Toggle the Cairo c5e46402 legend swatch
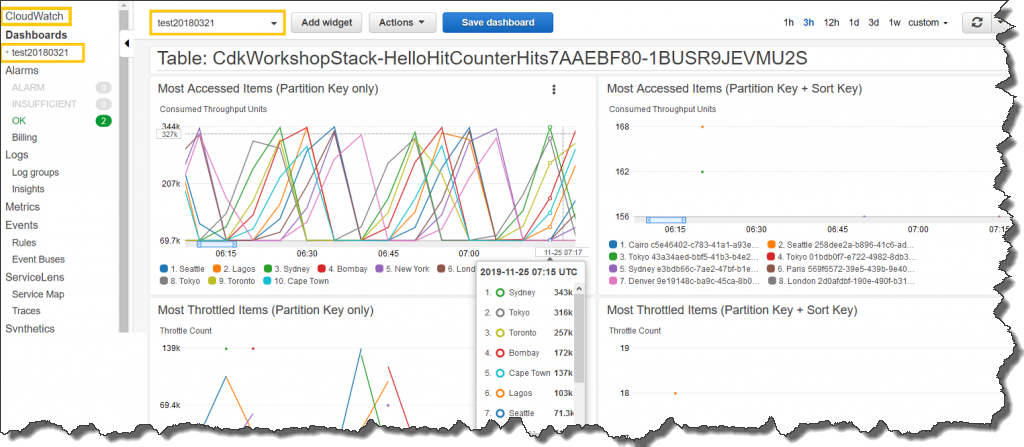Viewport: 1024px width, 447px height. pyautogui.click(x=613, y=244)
